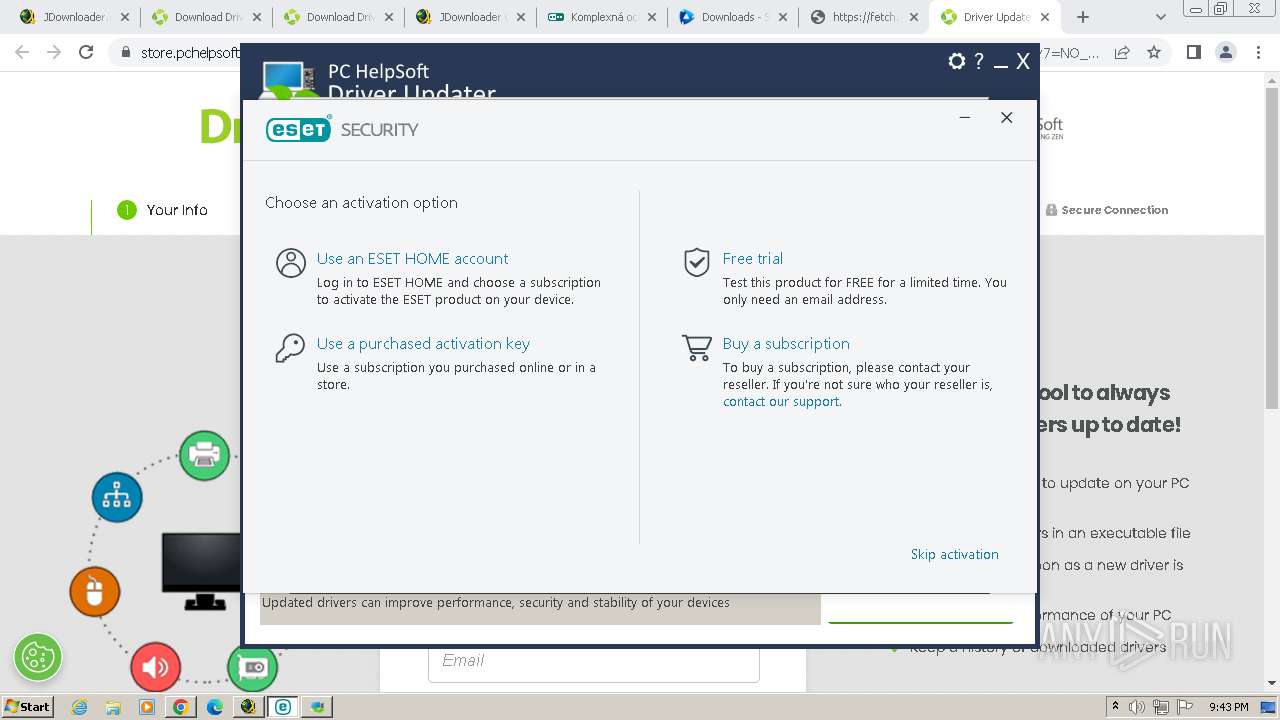1280x720 pixels.
Task: Select the Your Info step
Action: point(163,209)
